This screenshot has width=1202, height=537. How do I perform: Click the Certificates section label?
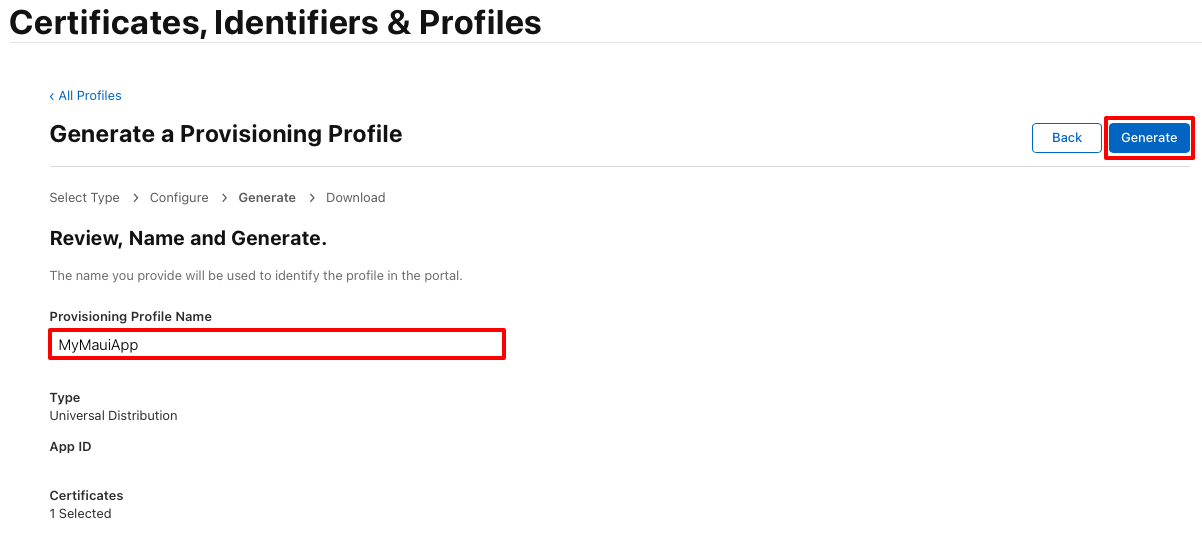[x=86, y=496]
